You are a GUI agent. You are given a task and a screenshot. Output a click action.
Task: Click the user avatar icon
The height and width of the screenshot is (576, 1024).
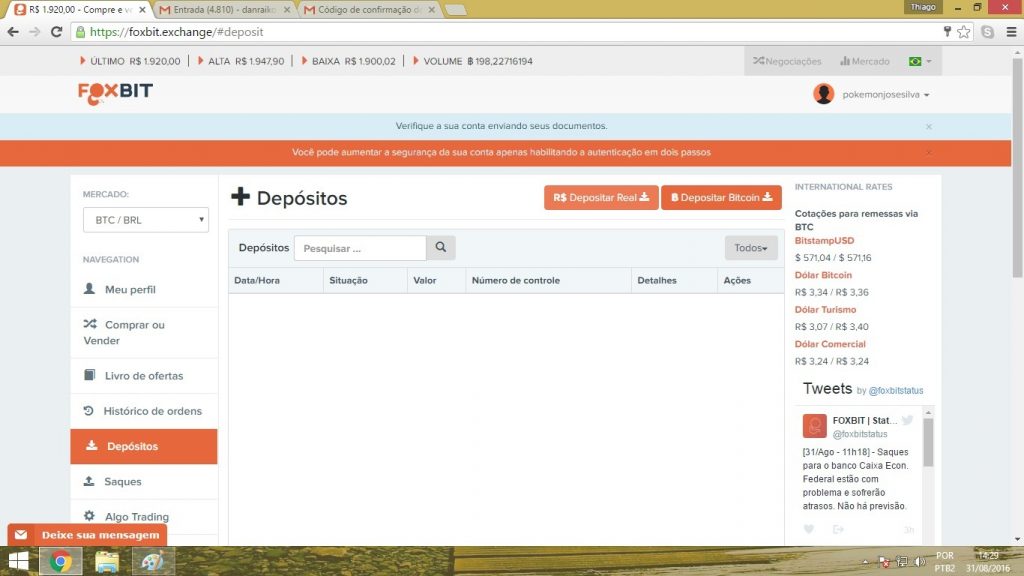824,94
